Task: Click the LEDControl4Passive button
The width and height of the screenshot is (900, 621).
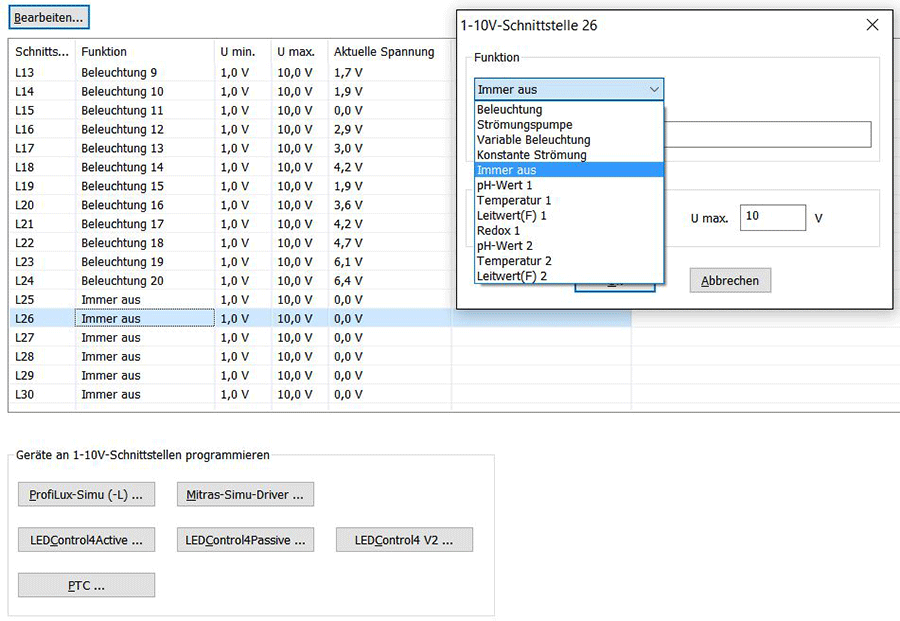Action: [247, 539]
